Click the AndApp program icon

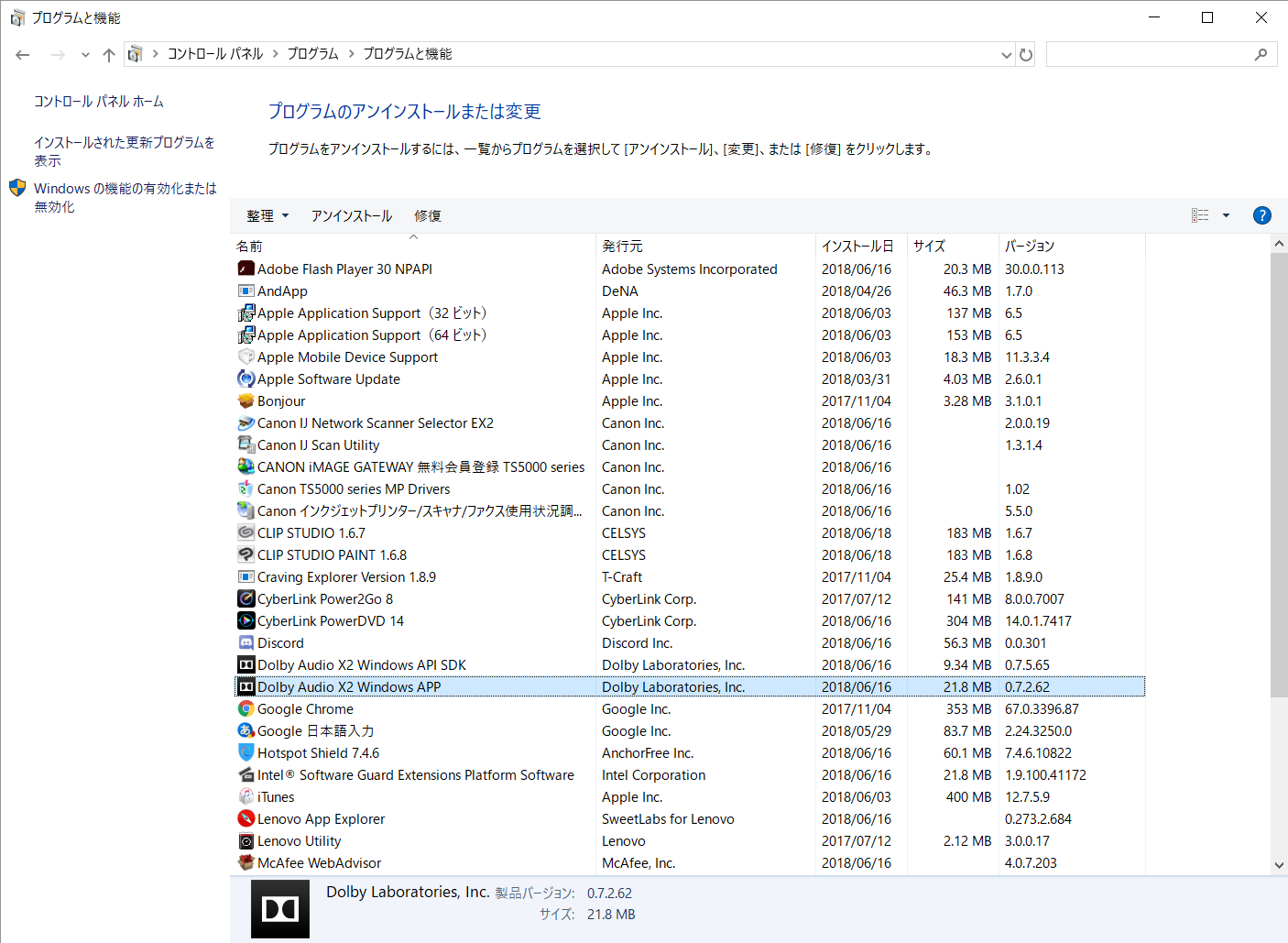click(246, 291)
